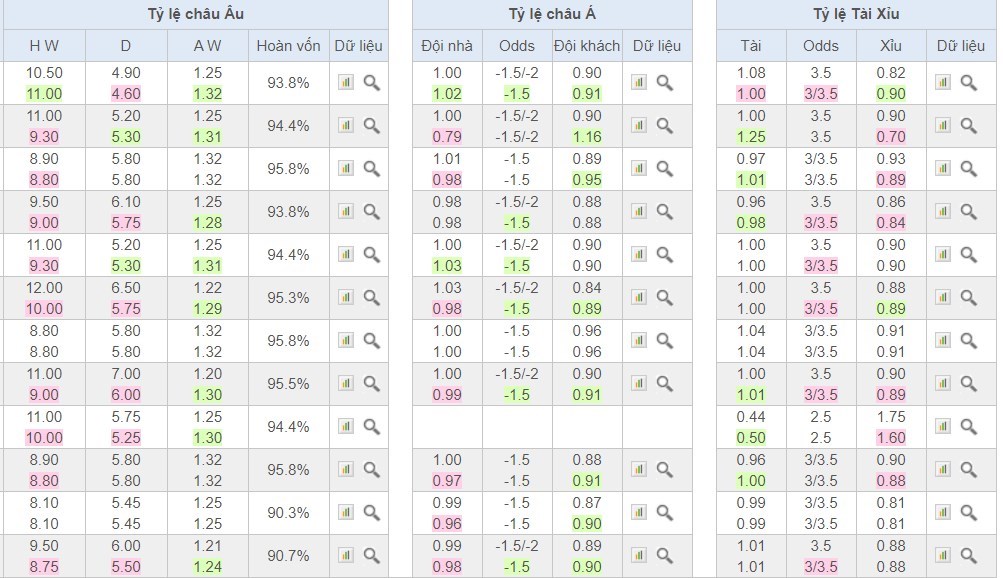The height and width of the screenshot is (578, 1003).
Task: Click the highlighted 1.24 away win value
Action: point(207,566)
